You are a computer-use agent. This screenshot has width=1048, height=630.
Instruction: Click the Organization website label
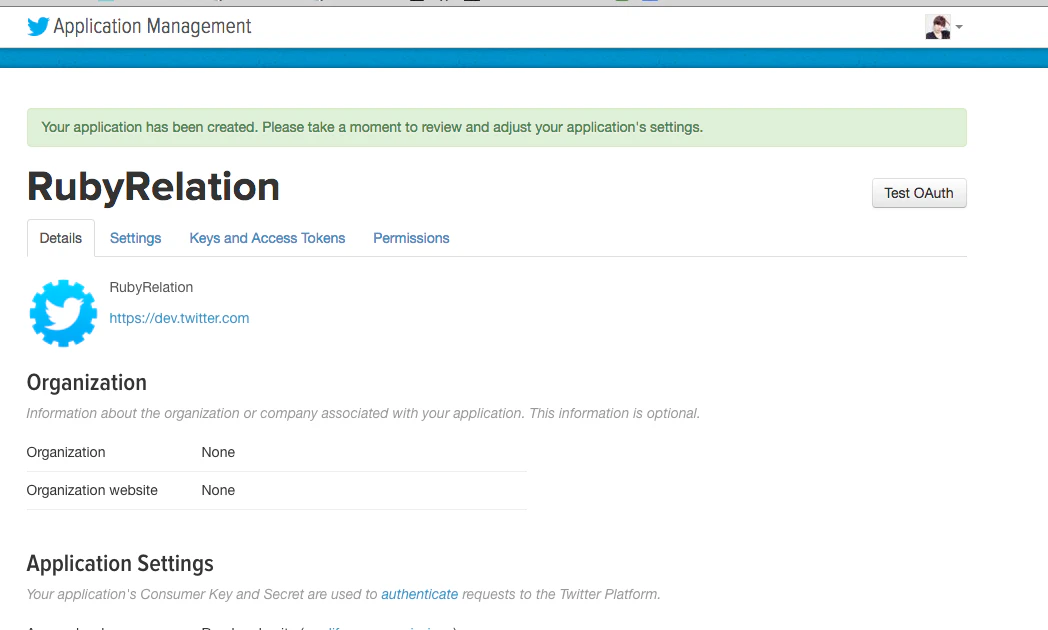pos(92,490)
